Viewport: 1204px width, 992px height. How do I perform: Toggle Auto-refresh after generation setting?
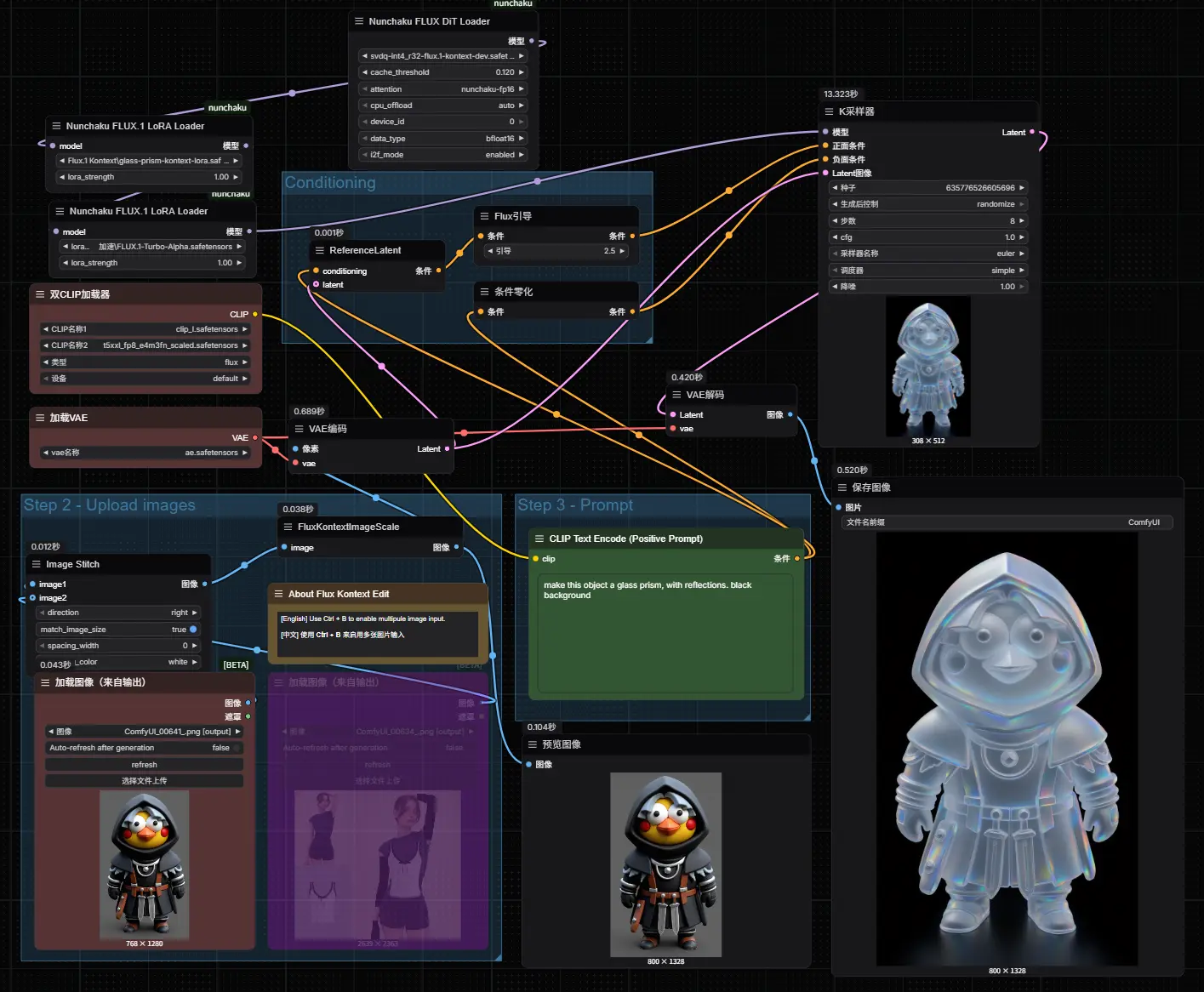[x=144, y=748]
